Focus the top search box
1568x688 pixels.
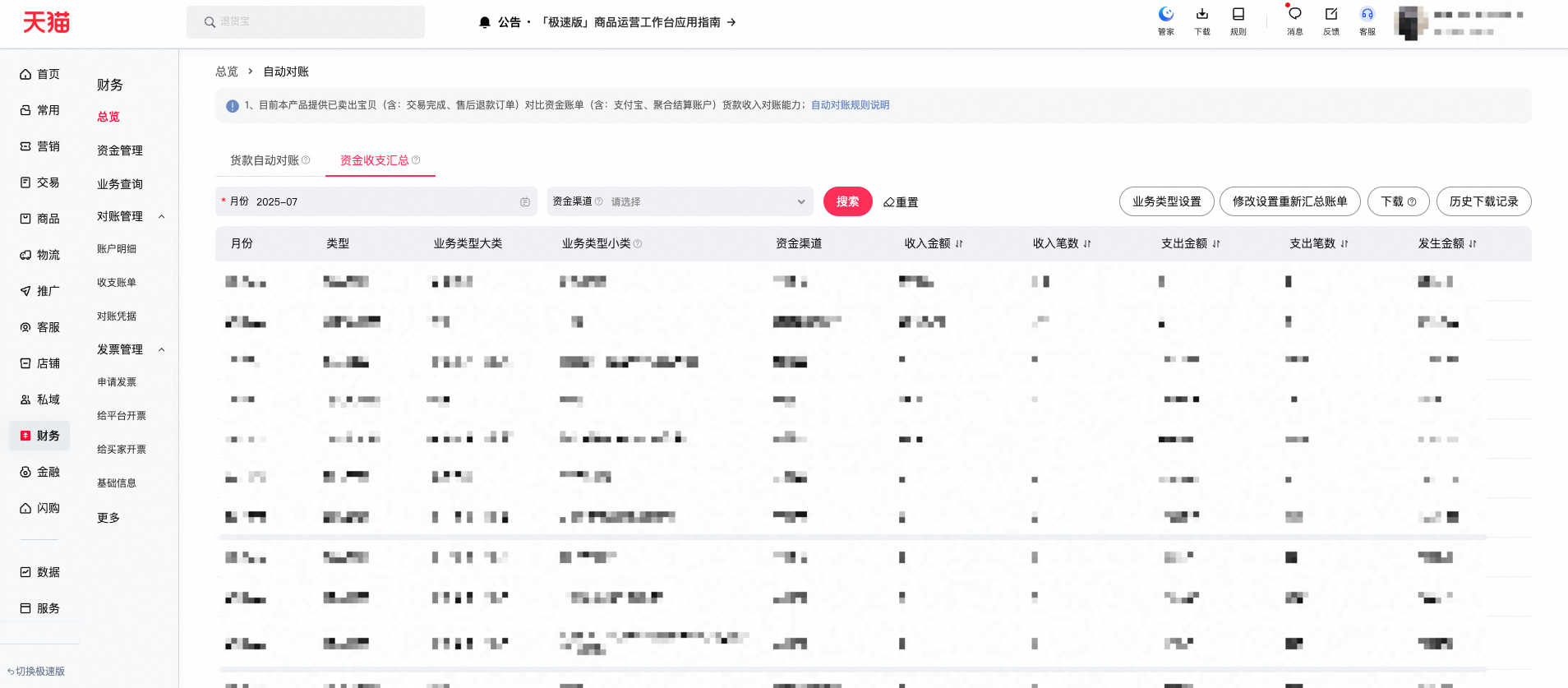click(306, 22)
